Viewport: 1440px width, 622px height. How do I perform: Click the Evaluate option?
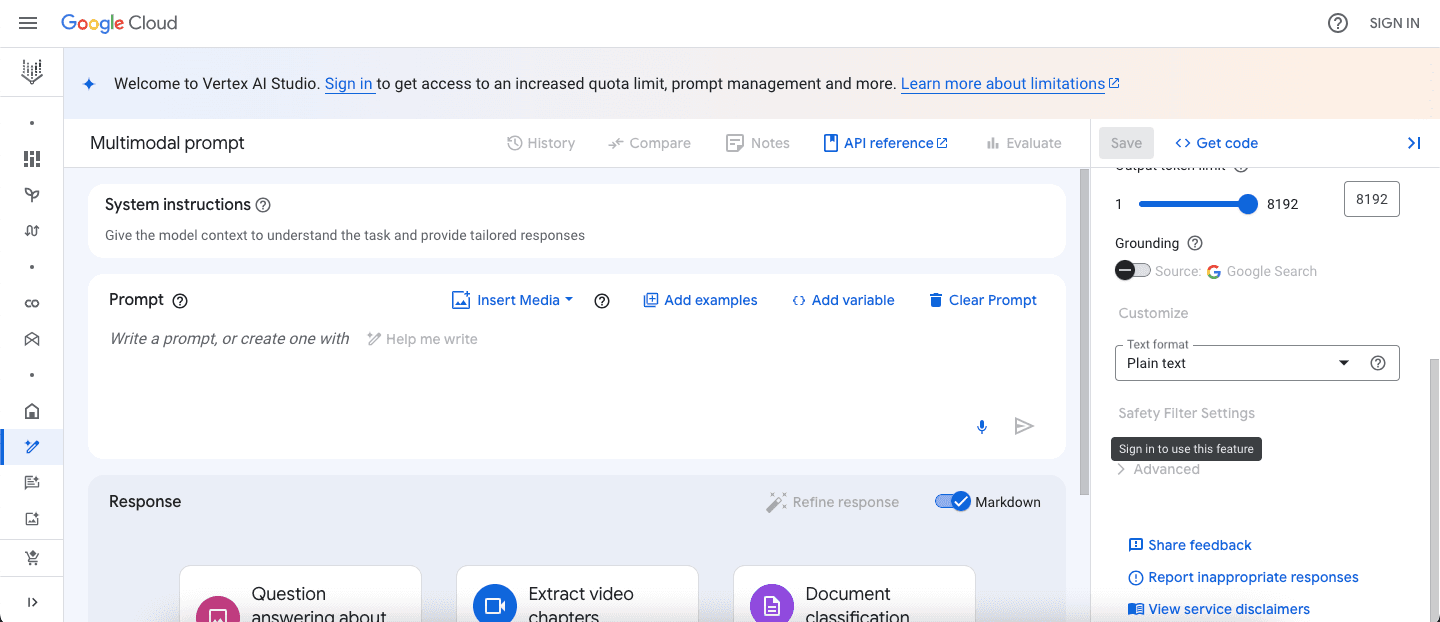point(1023,143)
